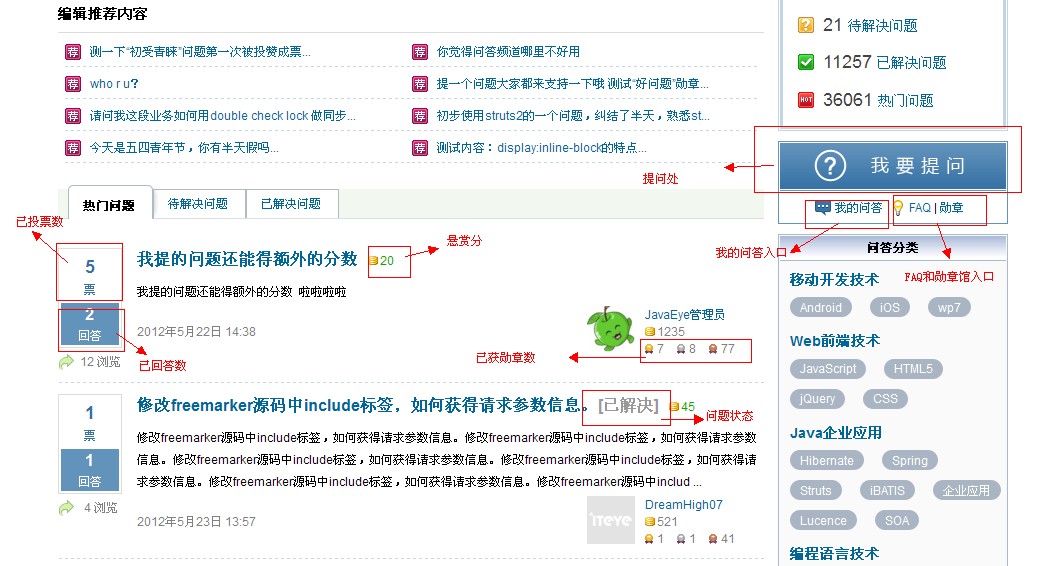The image size is (1042, 566).
Task: Click the green arrow icon next to 4 浏览
Action: (x=66, y=508)
